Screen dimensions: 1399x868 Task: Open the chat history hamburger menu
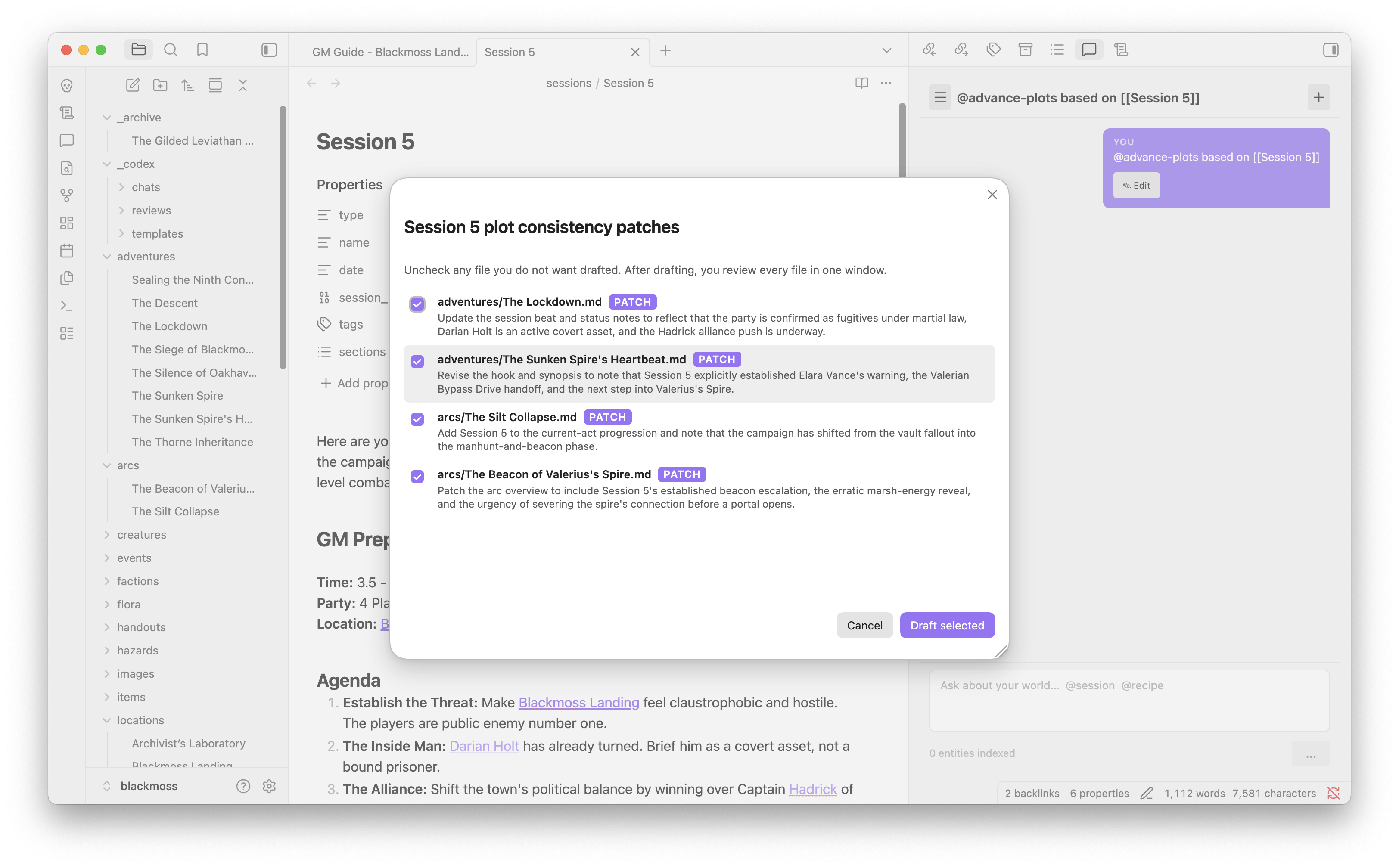(940, 98)
